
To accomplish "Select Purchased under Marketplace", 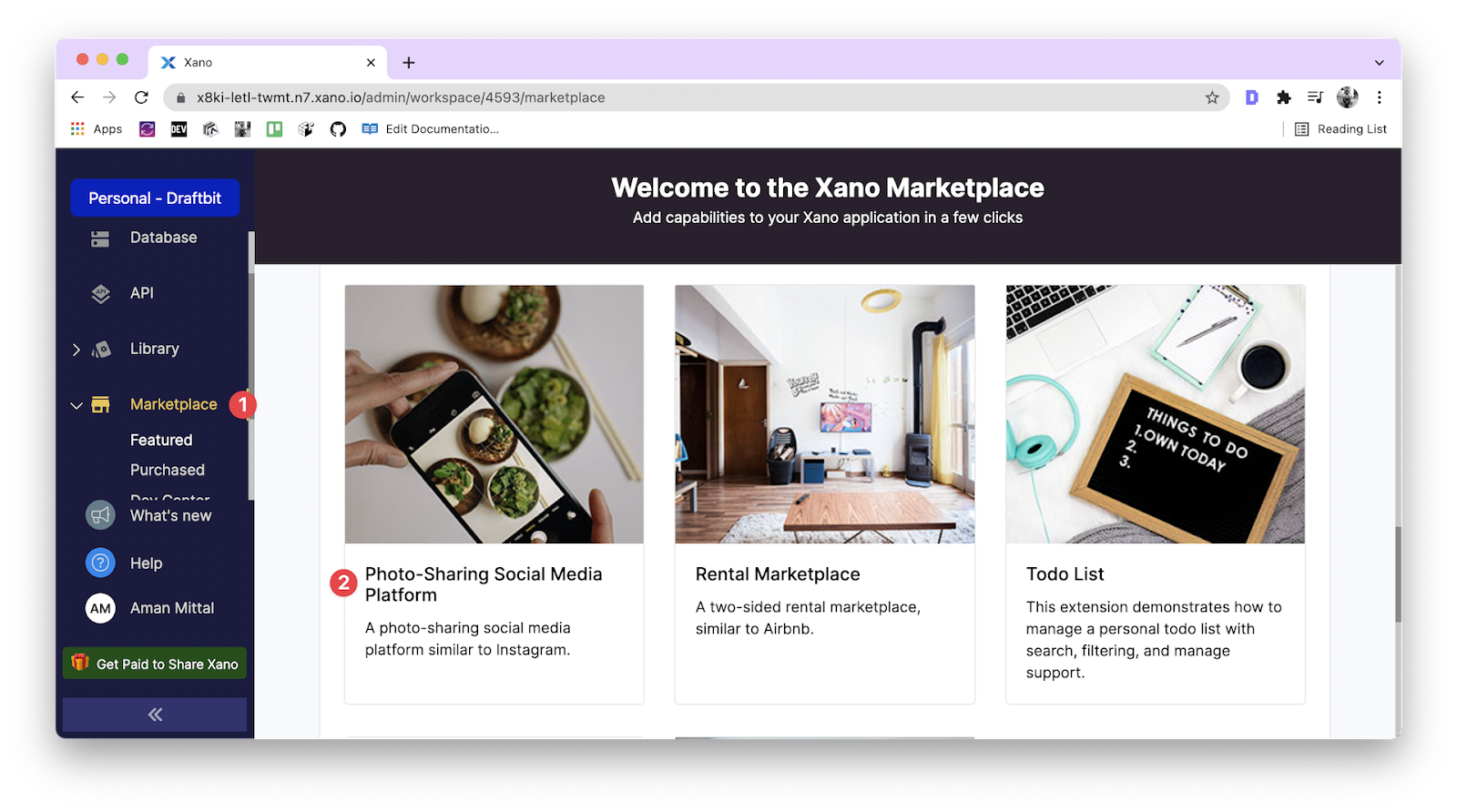I will [x=168, y=470].
